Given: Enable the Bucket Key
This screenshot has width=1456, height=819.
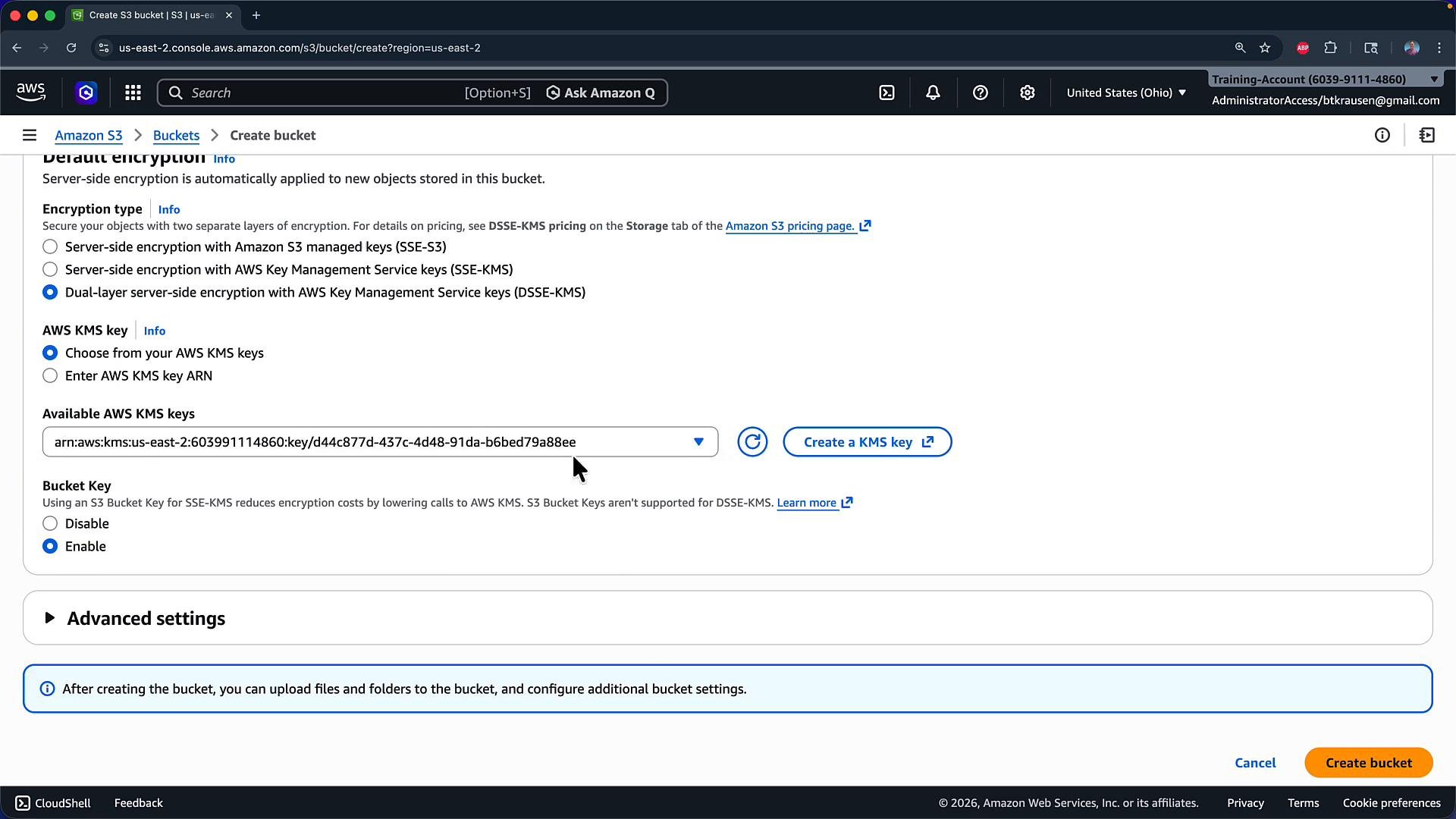Looking at the screenshot, I should (x=50, y=546).
